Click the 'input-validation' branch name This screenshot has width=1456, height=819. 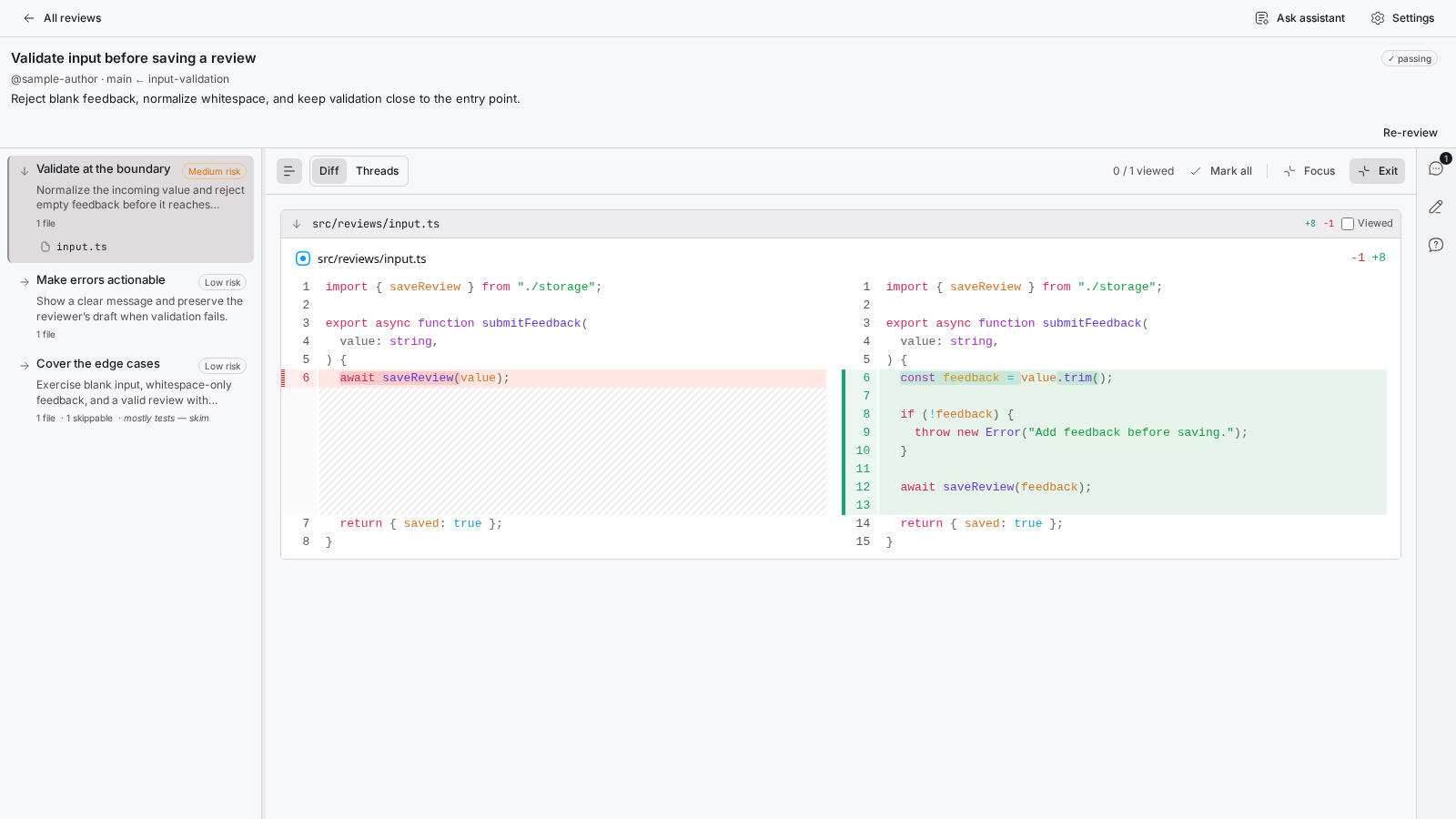point(188,79)
